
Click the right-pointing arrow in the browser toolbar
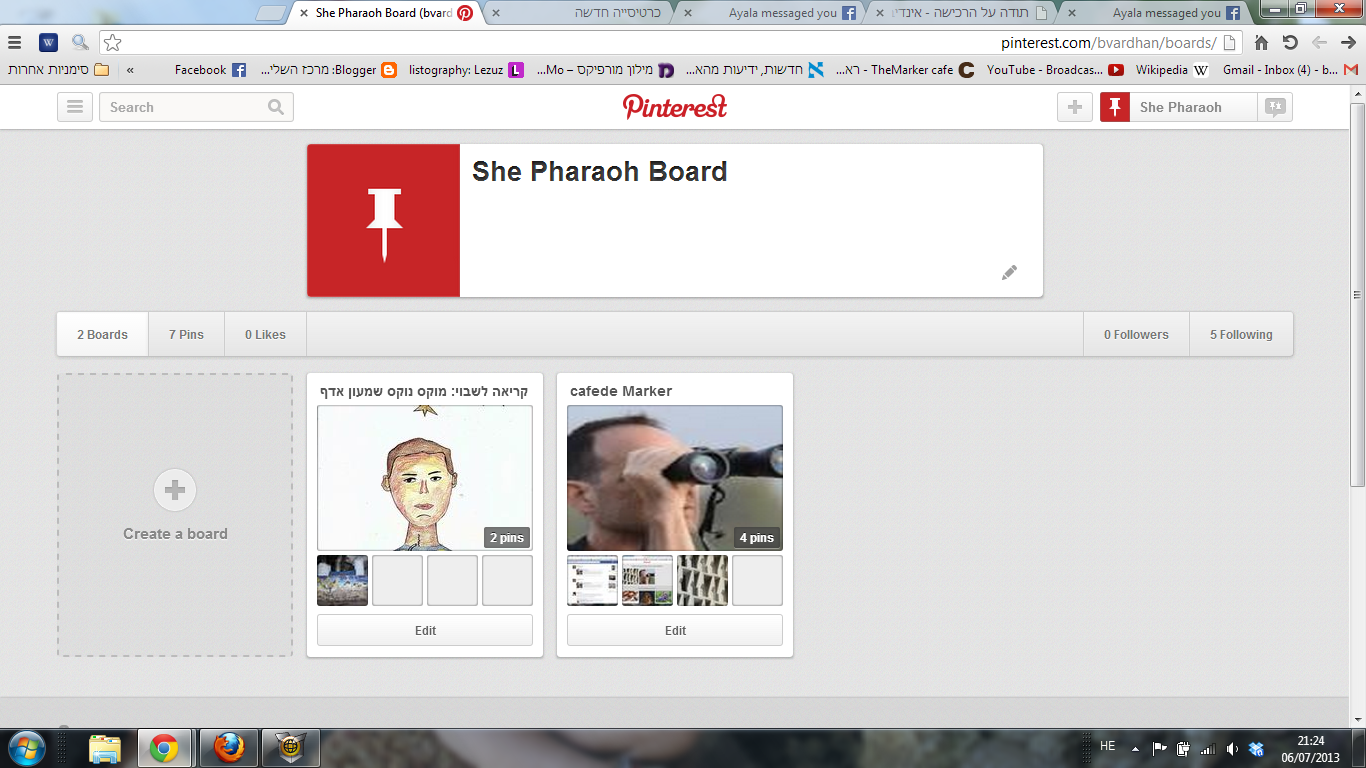coord(1348,43)
